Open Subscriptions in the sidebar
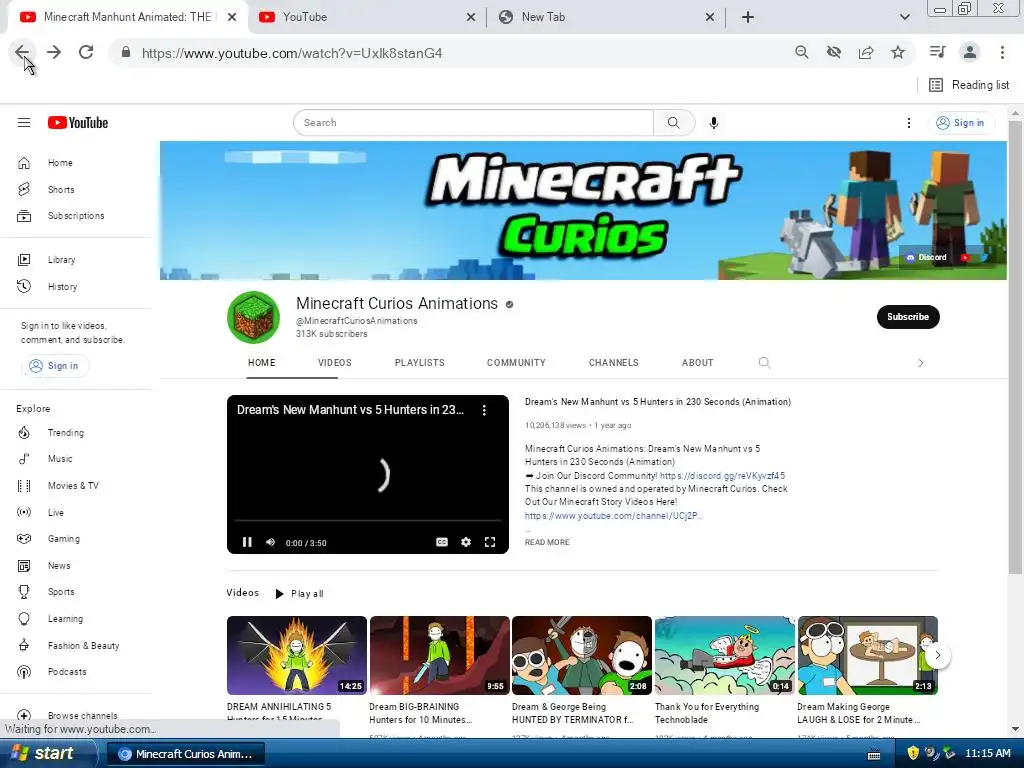The height and width of the screenshot is (768, 1024). pos(78,216)
